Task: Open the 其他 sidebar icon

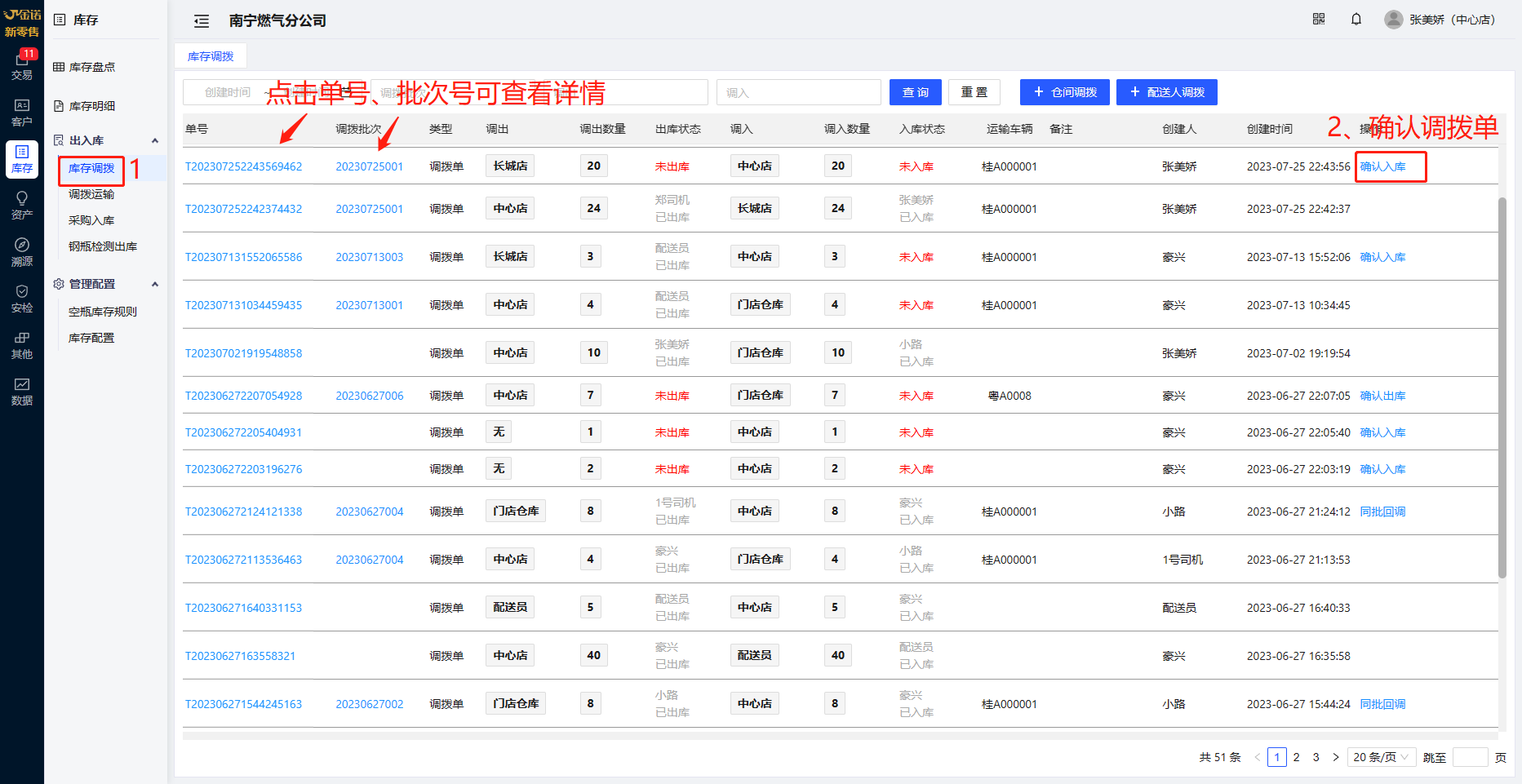Action: point(22,345)
